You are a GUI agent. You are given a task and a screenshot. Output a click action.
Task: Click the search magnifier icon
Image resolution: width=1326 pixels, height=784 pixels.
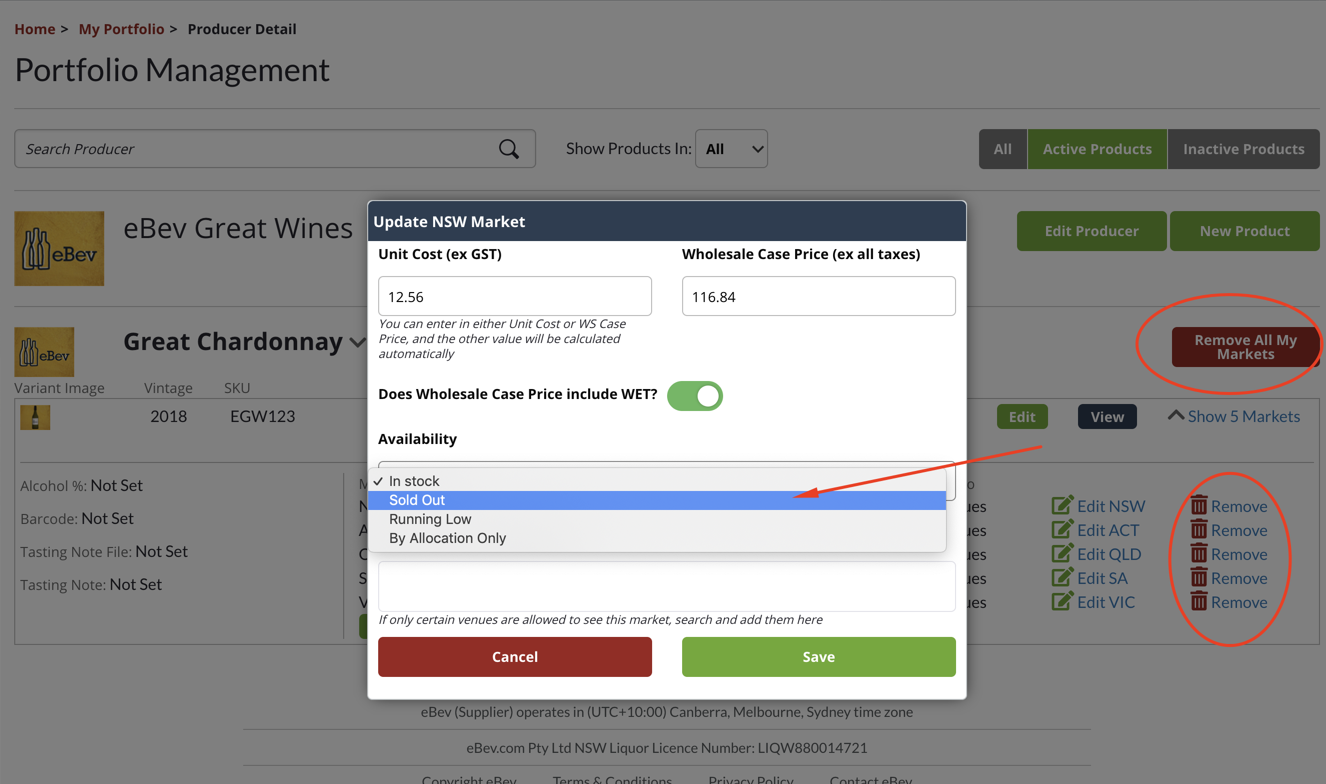509,149
